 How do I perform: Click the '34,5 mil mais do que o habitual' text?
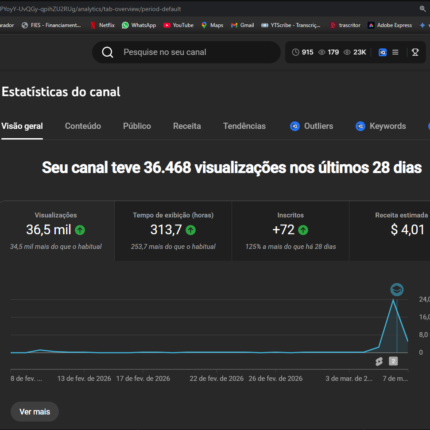(x=56, y=247)
